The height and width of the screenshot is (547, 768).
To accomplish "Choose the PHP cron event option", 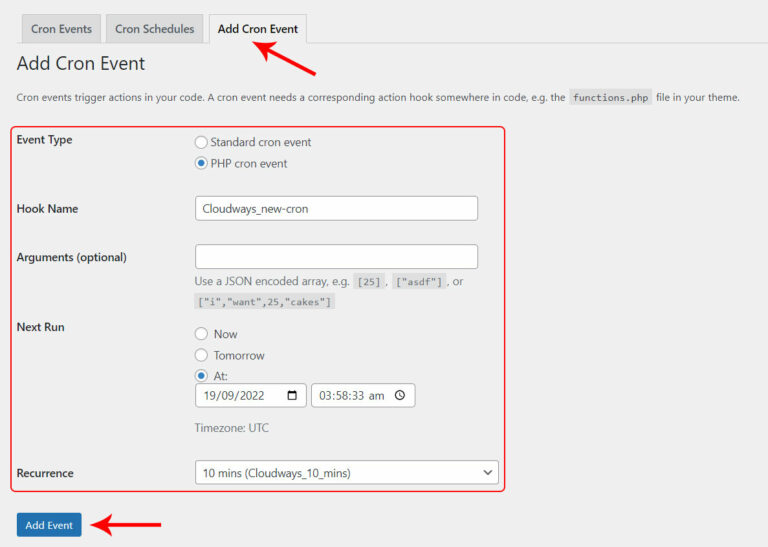I will (x=201, y=163).
